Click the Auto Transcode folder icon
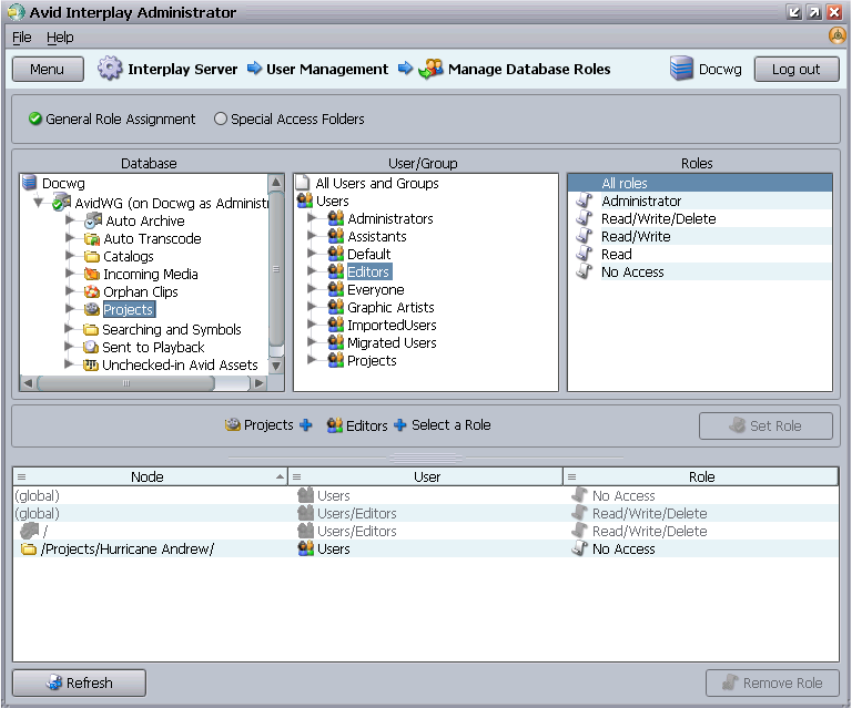851x708 pixels. (x=92, y=239)
